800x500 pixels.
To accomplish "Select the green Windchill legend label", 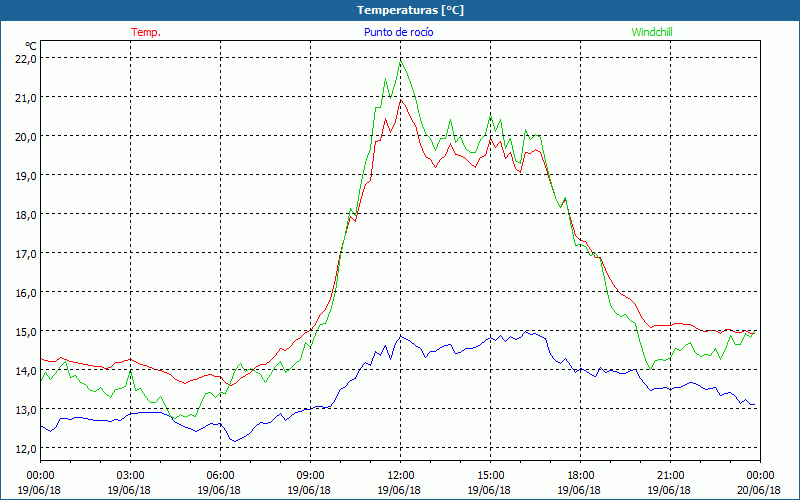I will [652, 32].
